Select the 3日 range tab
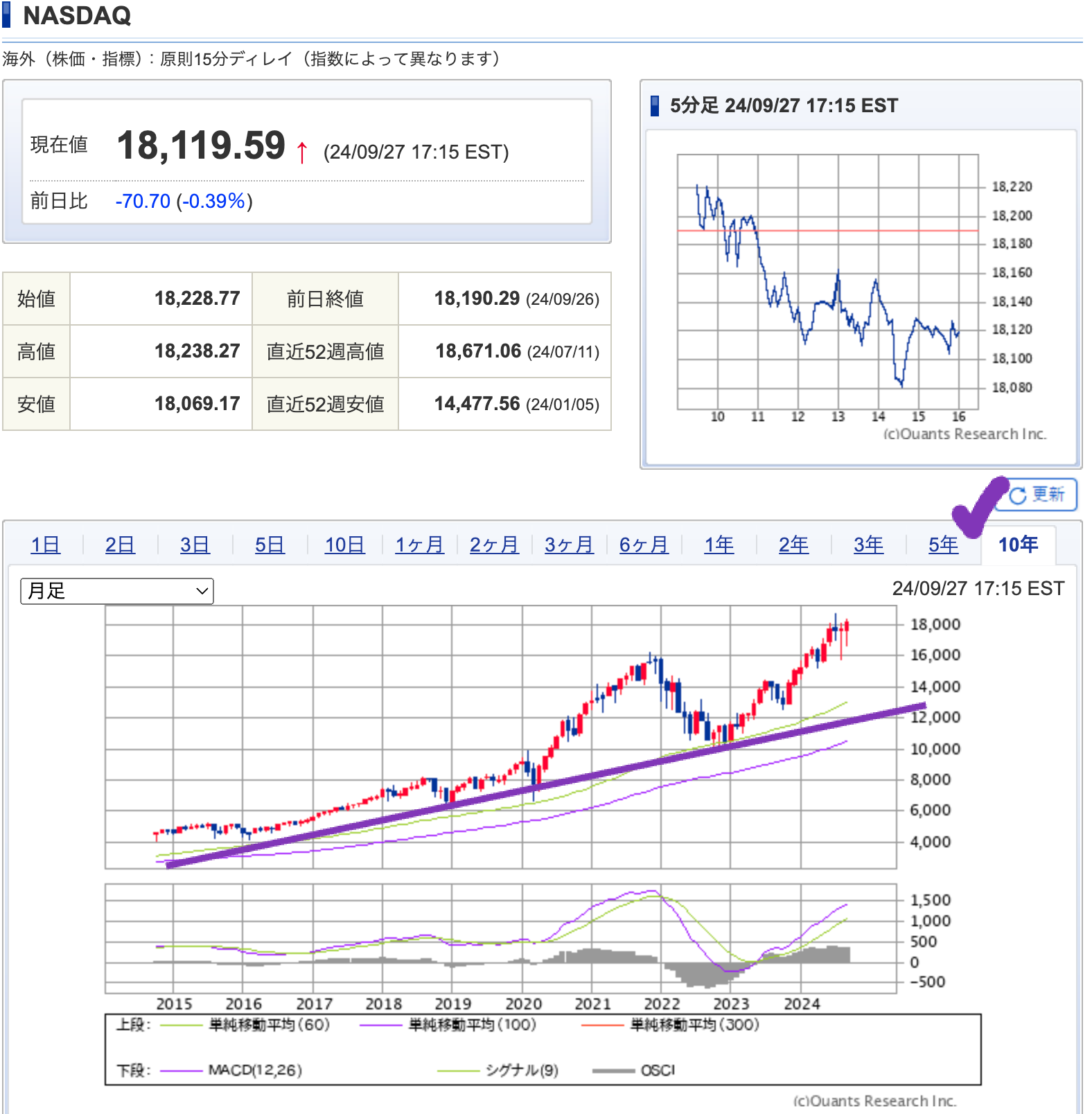The image size is (1092, 1114). 195,545
